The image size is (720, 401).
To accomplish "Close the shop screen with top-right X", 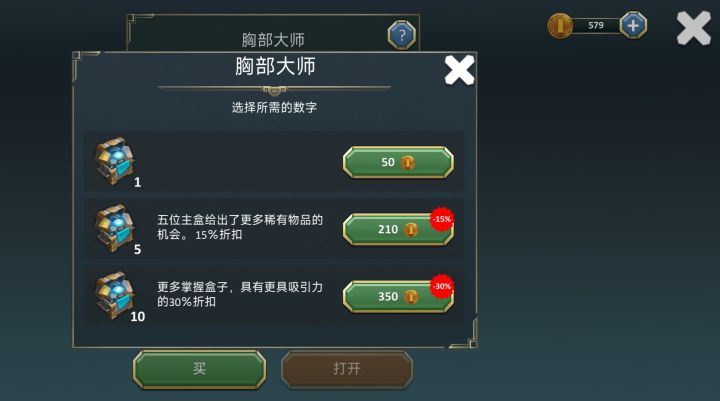I will click(693, 28).
